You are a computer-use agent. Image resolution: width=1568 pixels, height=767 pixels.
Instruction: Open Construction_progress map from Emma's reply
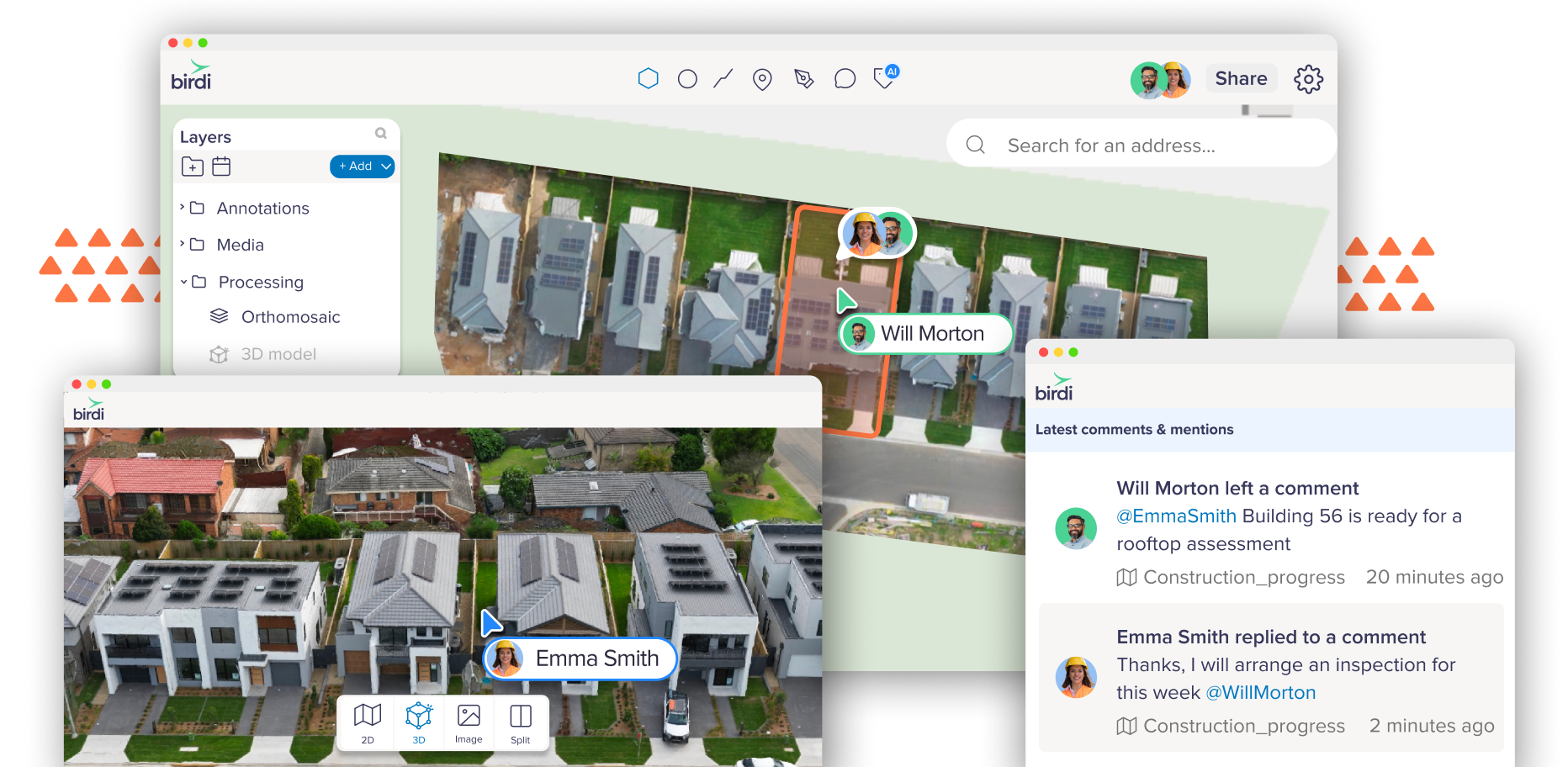pyautogui.click(x=1231, y=726)
